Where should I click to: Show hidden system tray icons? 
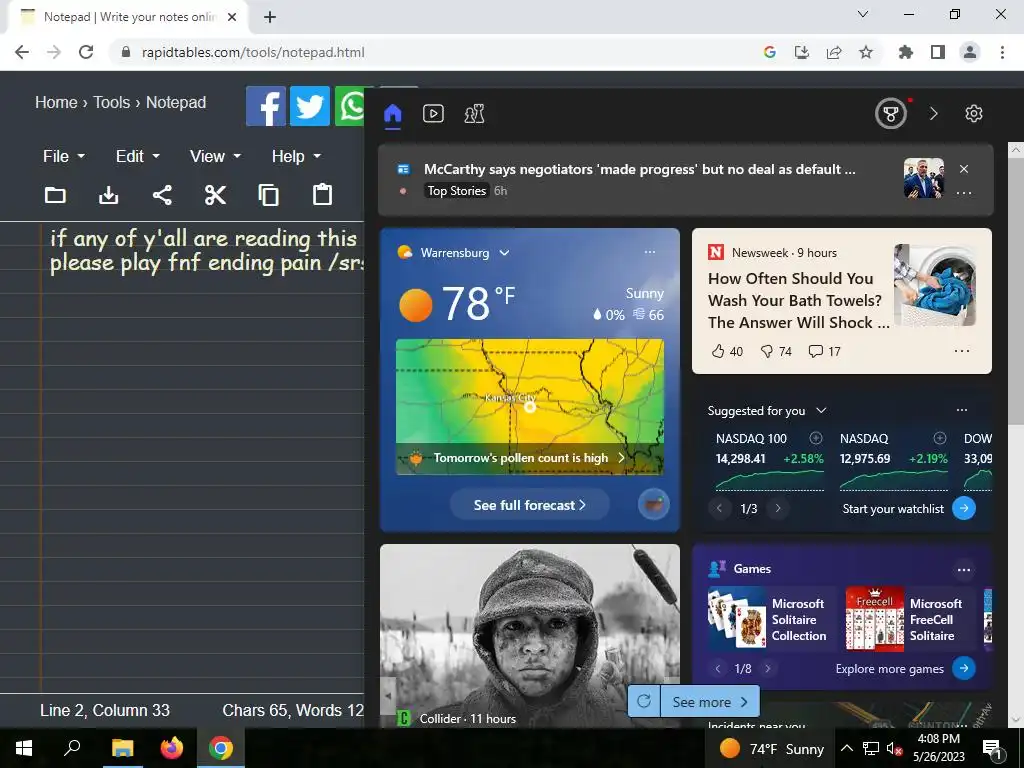pyautogui.click(x=846, y=748)
